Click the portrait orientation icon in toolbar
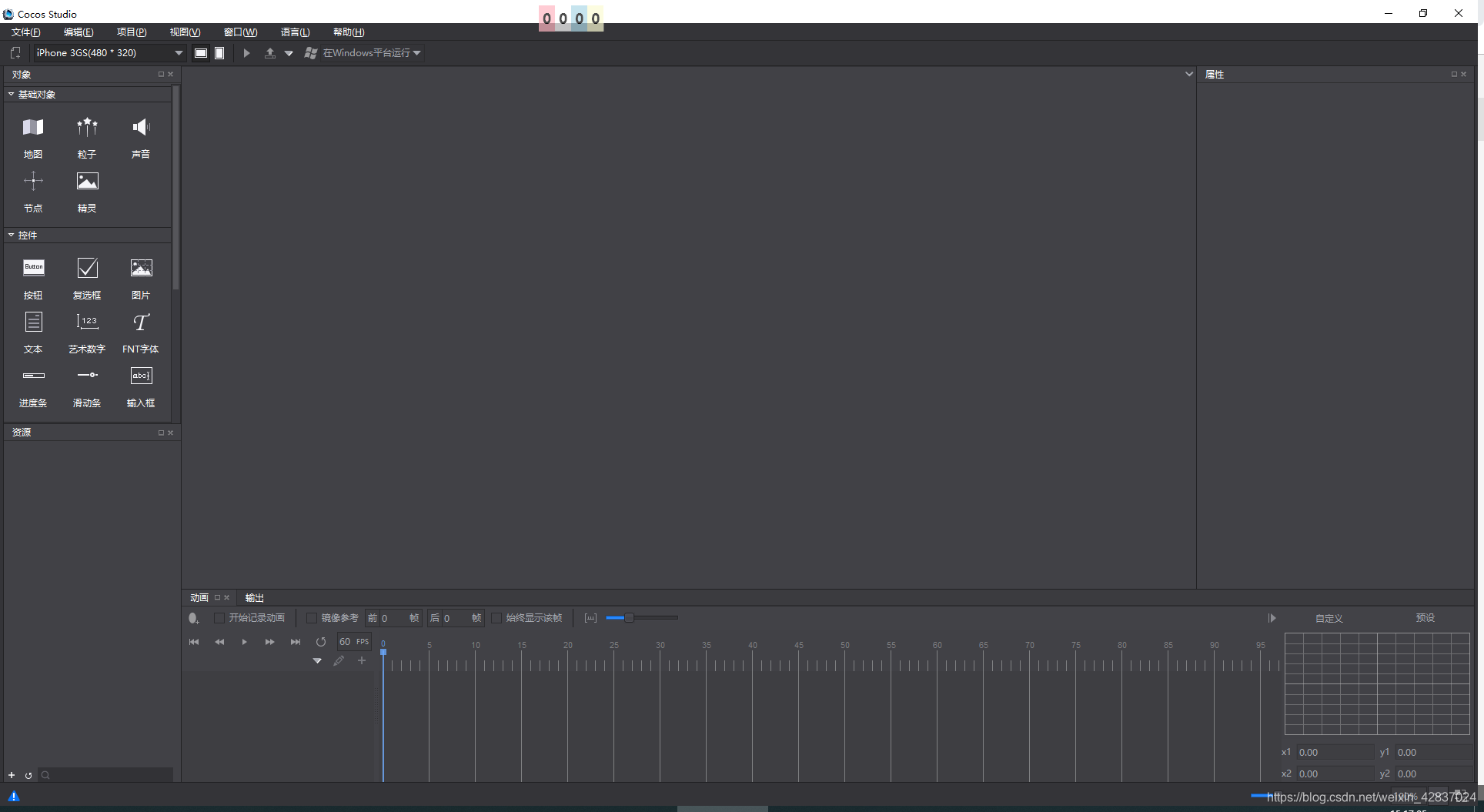1484x812 pixels. 219,53
